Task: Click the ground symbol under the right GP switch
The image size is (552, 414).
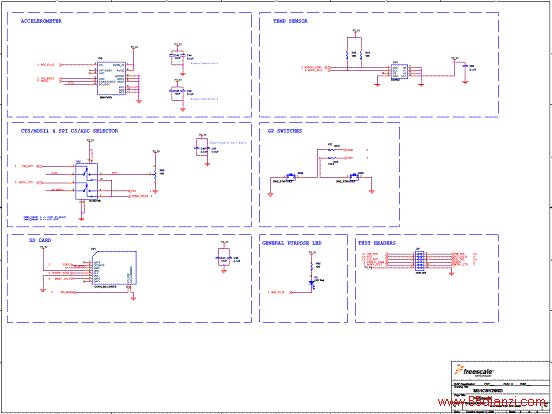Action: pyautogui.click(x=371, y=191)
